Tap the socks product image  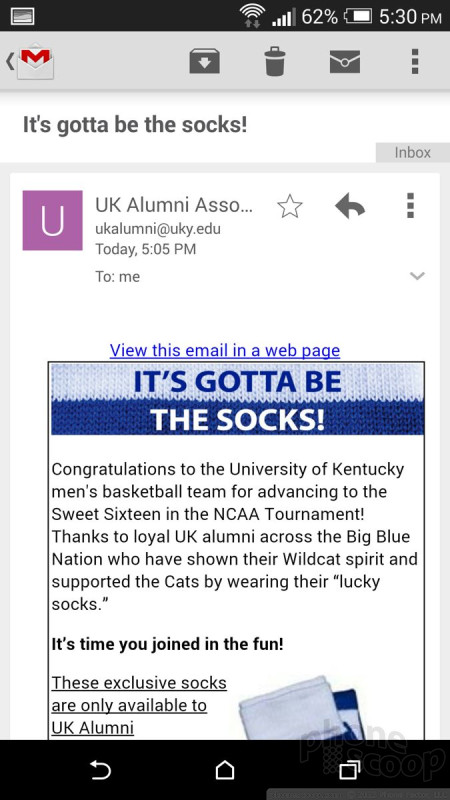click(306, 707)
